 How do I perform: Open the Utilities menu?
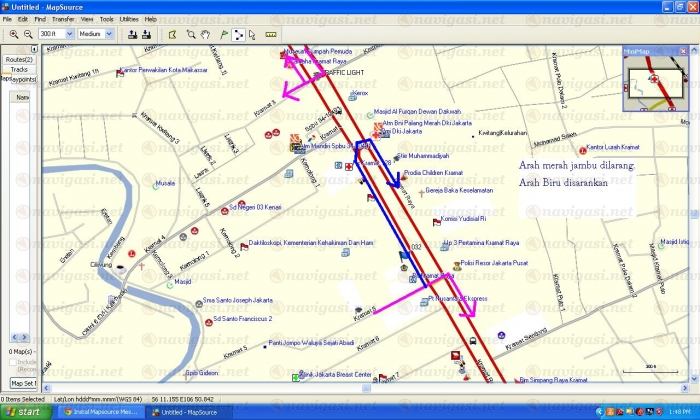(x=129, y=19)
